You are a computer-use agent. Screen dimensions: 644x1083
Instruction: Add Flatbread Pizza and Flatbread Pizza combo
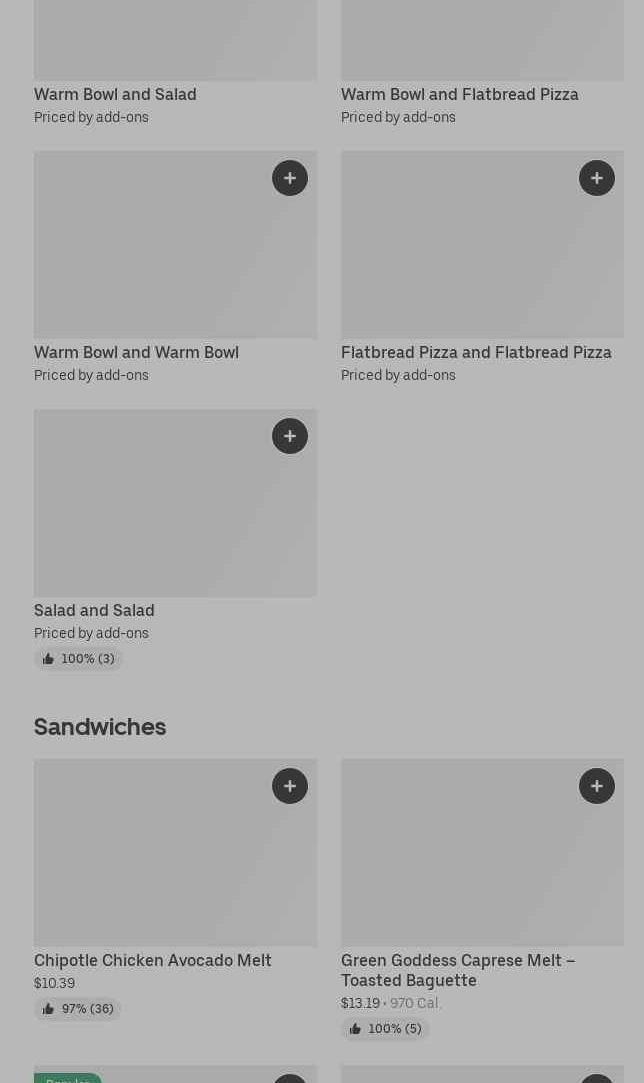pyautogui.click(x=596, y=178)
